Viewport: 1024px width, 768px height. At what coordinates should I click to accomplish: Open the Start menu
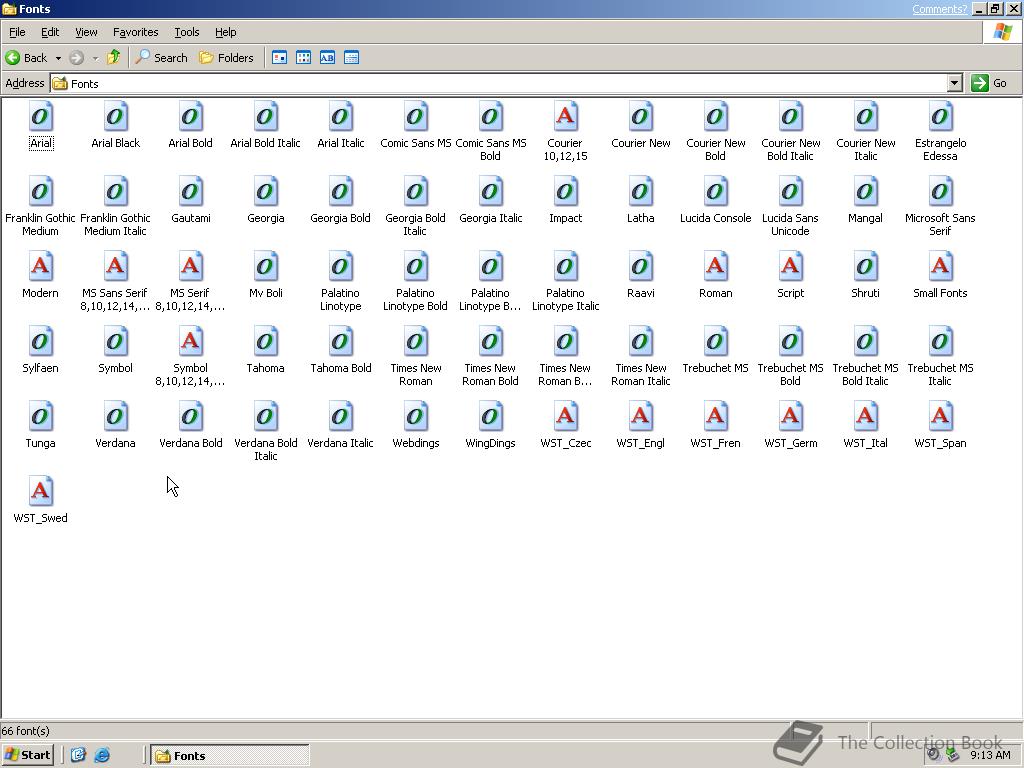point(27,755)
